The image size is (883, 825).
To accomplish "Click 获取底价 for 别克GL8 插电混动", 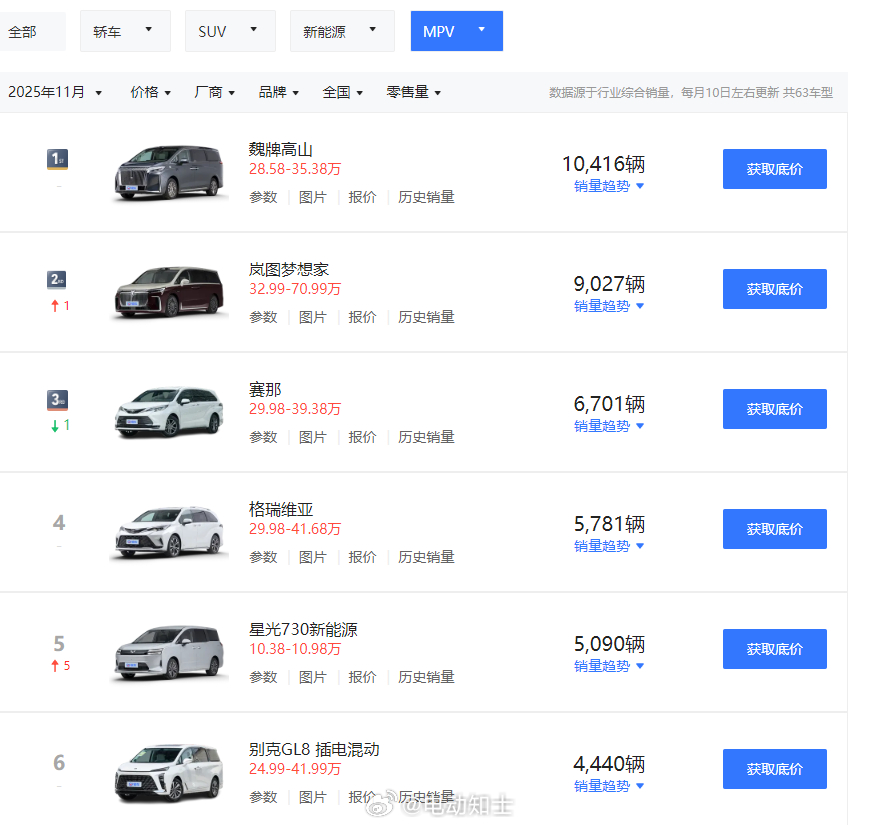I will coord(775,769).
